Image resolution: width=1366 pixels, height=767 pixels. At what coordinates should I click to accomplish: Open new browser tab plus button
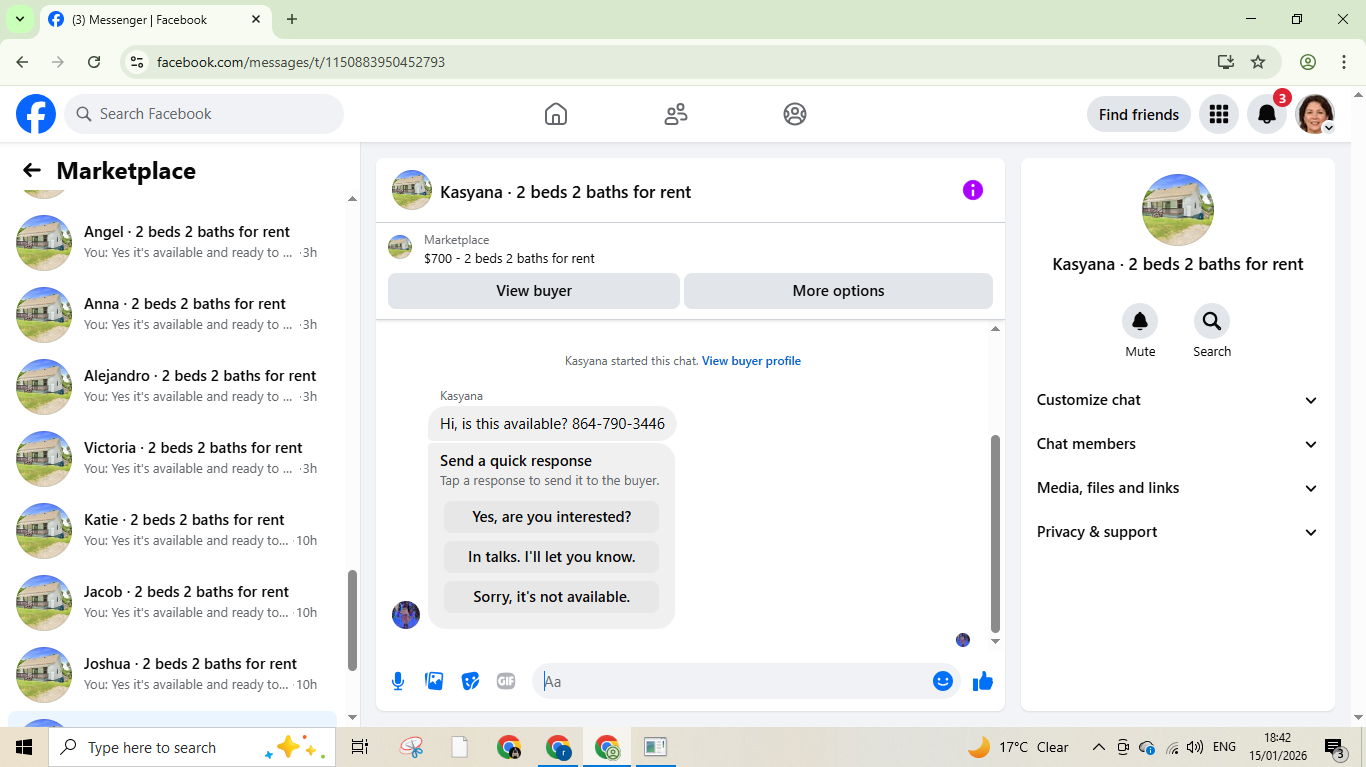(x=292, y=19)
